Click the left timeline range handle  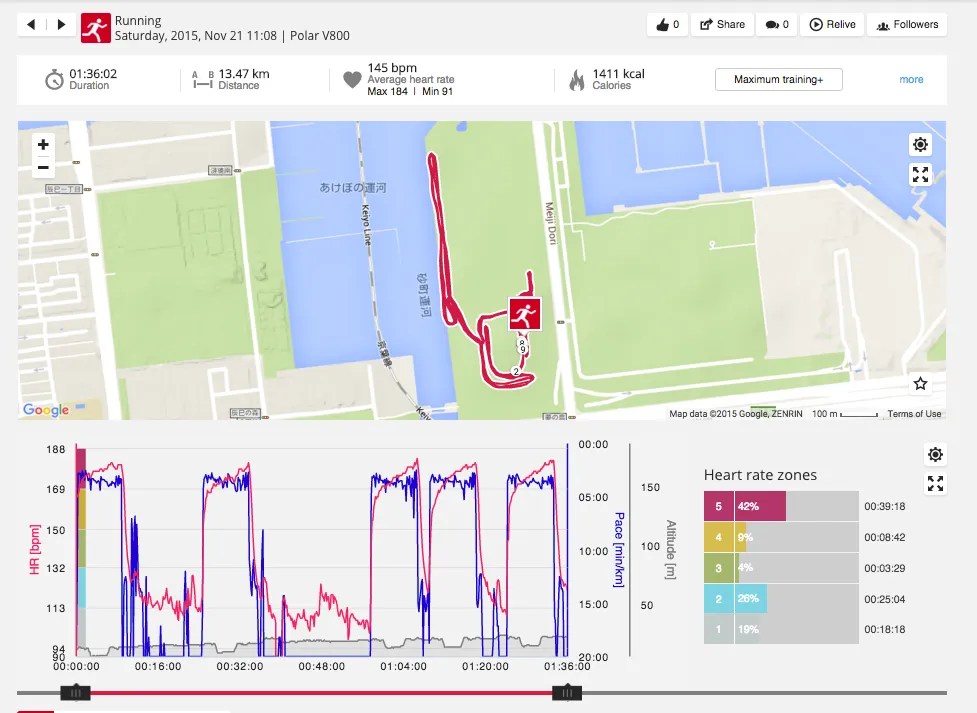[x=75, y=692]
